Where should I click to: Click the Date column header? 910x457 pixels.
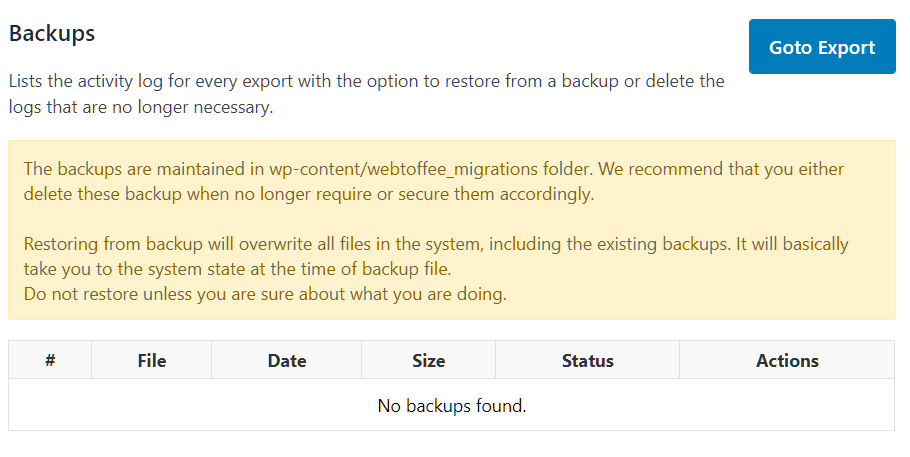[x=287, y=360]
